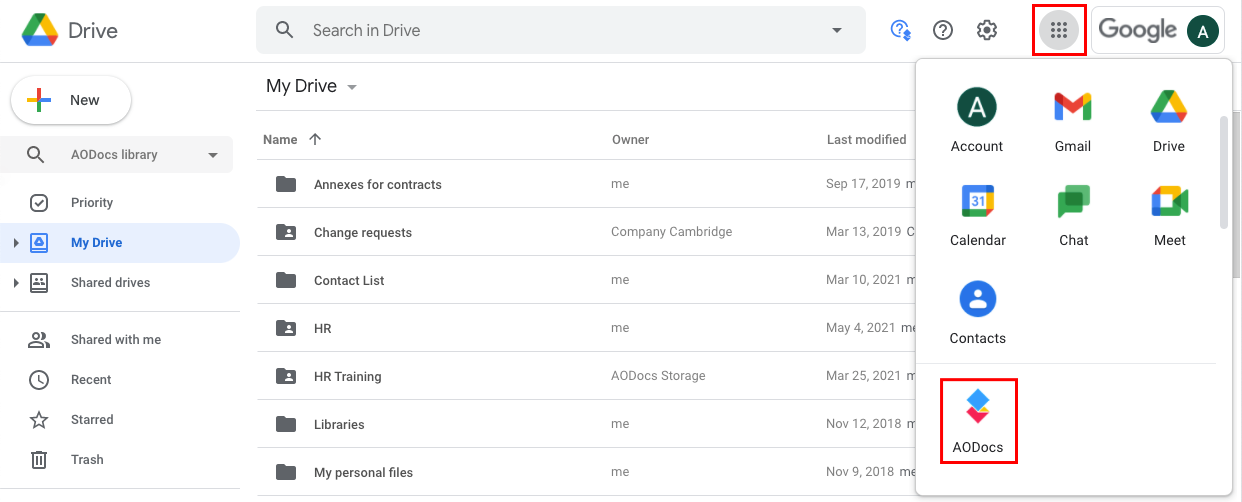Image resolution: width=1242 pixels, height=502 pixels.
Task: Focus the Search in Drive field
Action: pos(561,30)
